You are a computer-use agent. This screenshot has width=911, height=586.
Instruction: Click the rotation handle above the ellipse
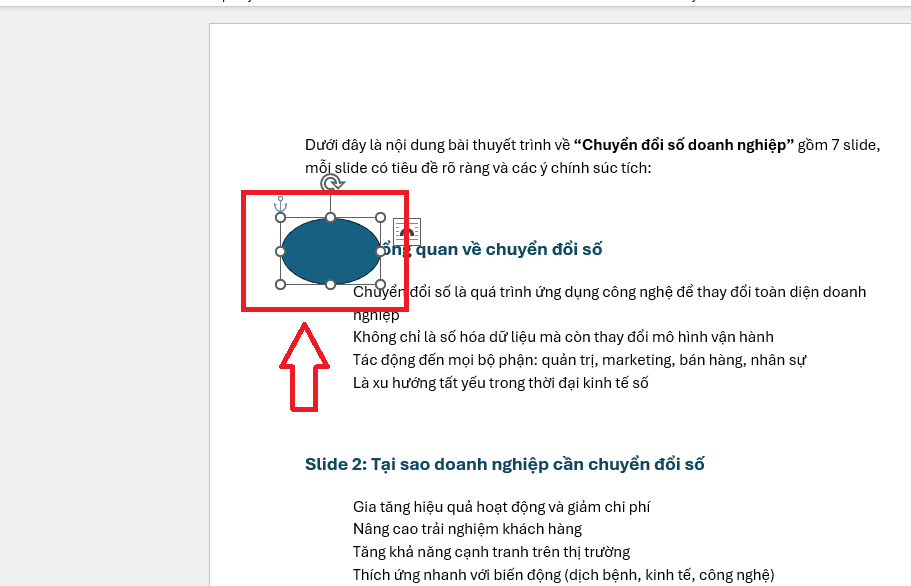pos(332,184)
